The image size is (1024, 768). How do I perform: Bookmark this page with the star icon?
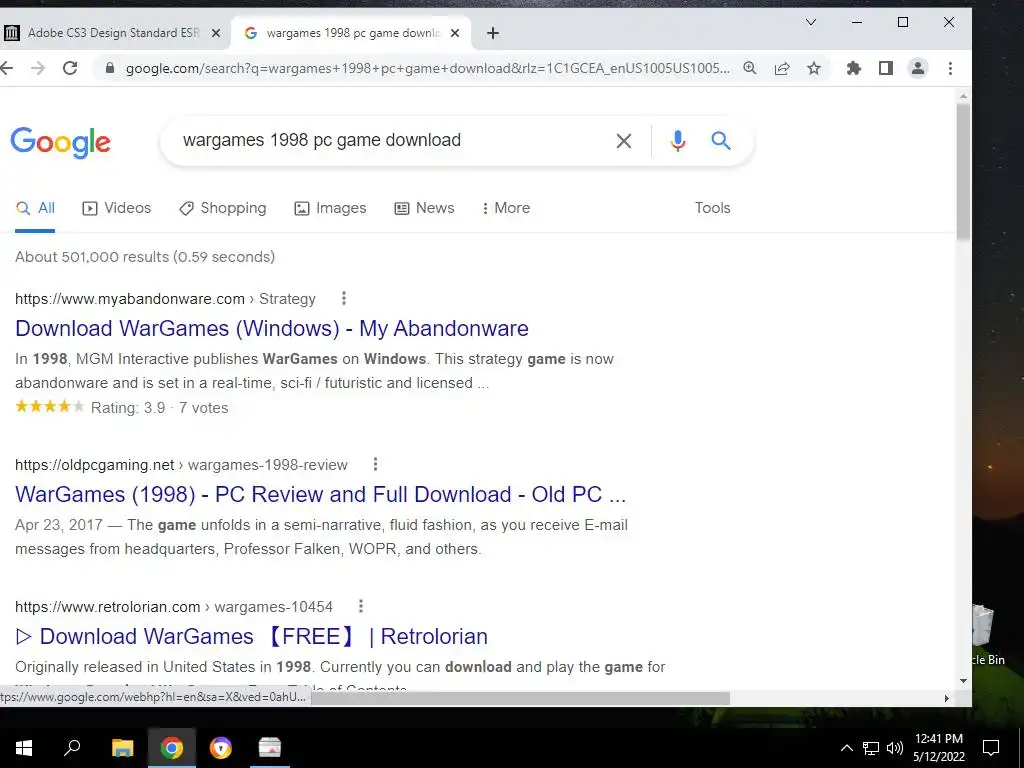pos(814,68)
